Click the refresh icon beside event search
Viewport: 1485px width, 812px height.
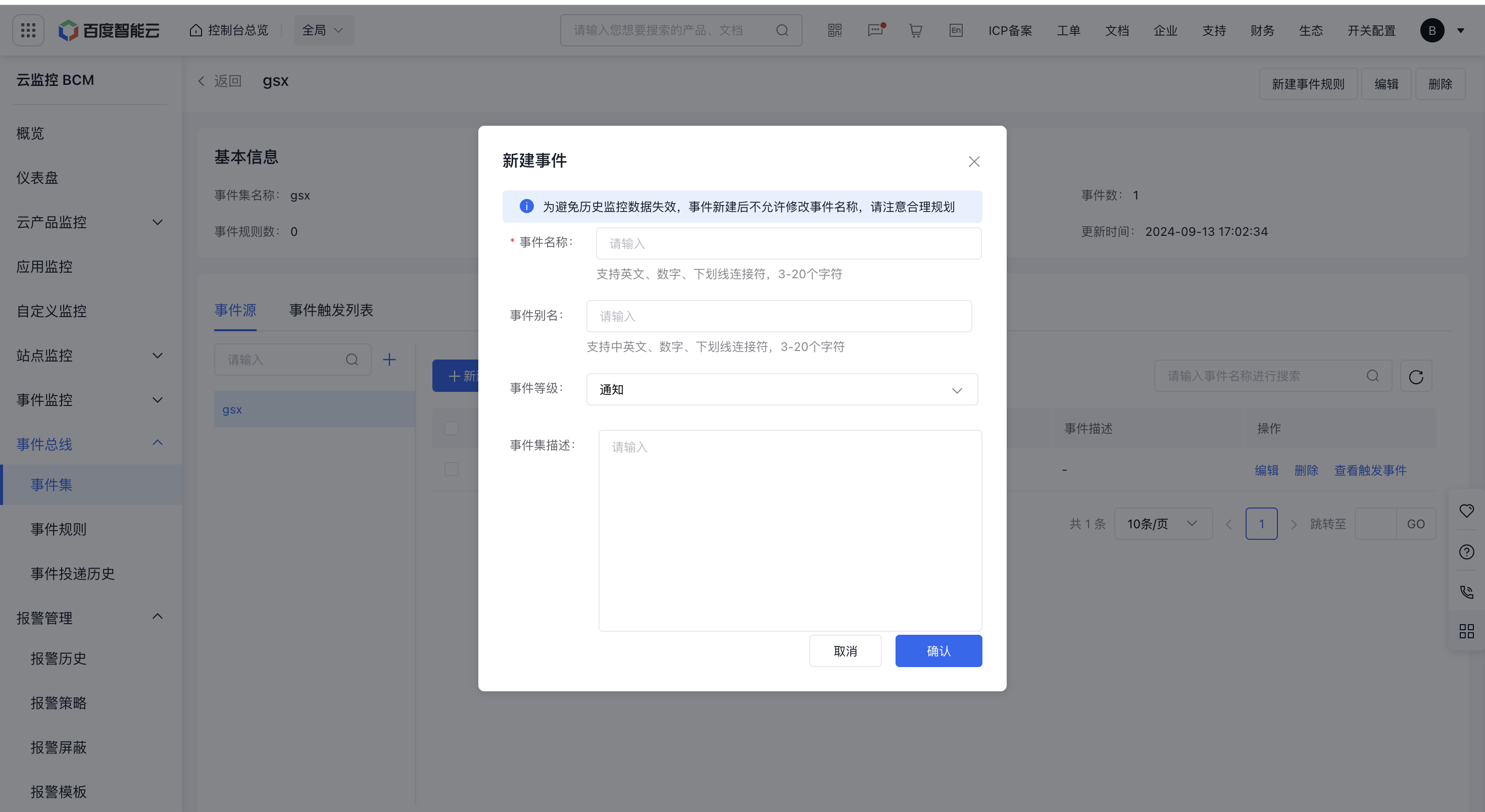1416,376
